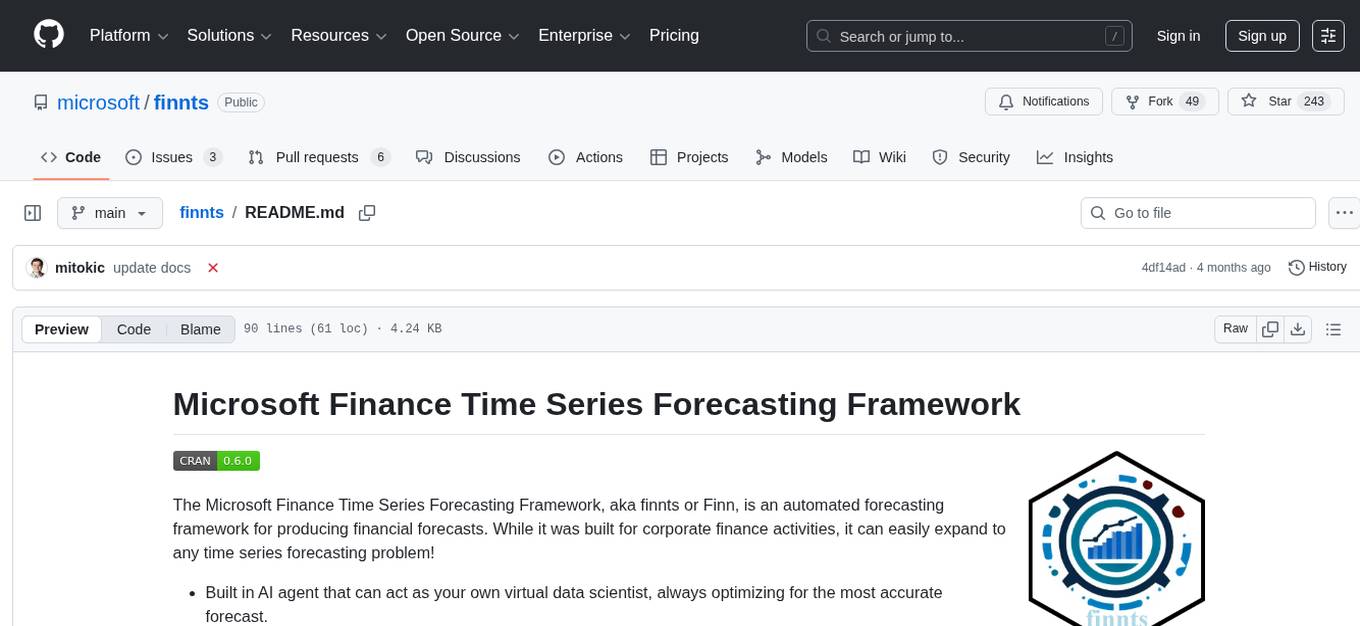Switch to Blame view
The height and width of the screenshot is (626, 1360).
click(x=200, y=329)
